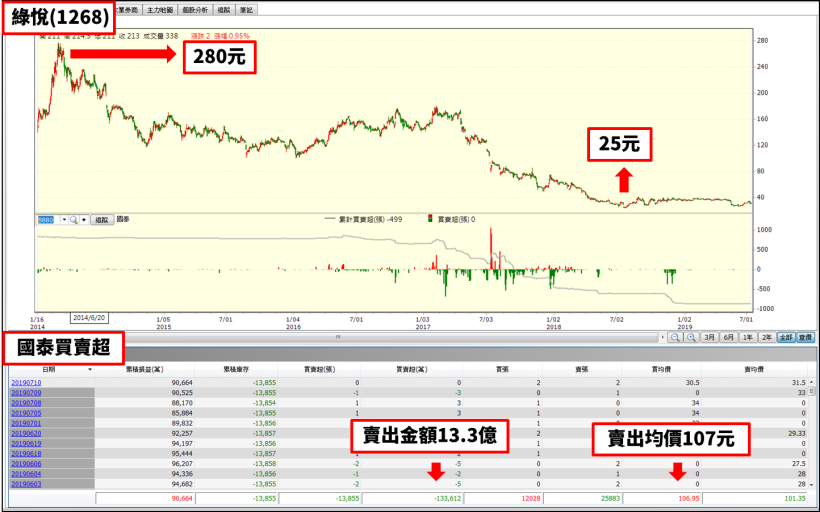Open the 20190620 date link
The height and width of the screenshot is (512, 820).
(26, 434)
